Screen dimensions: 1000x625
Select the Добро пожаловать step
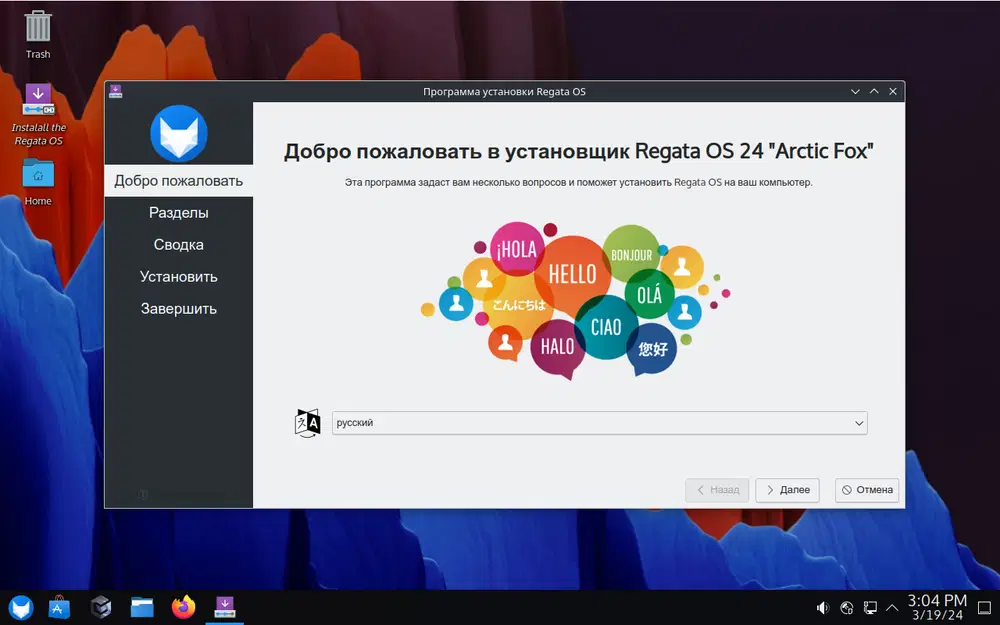point(179,181)
